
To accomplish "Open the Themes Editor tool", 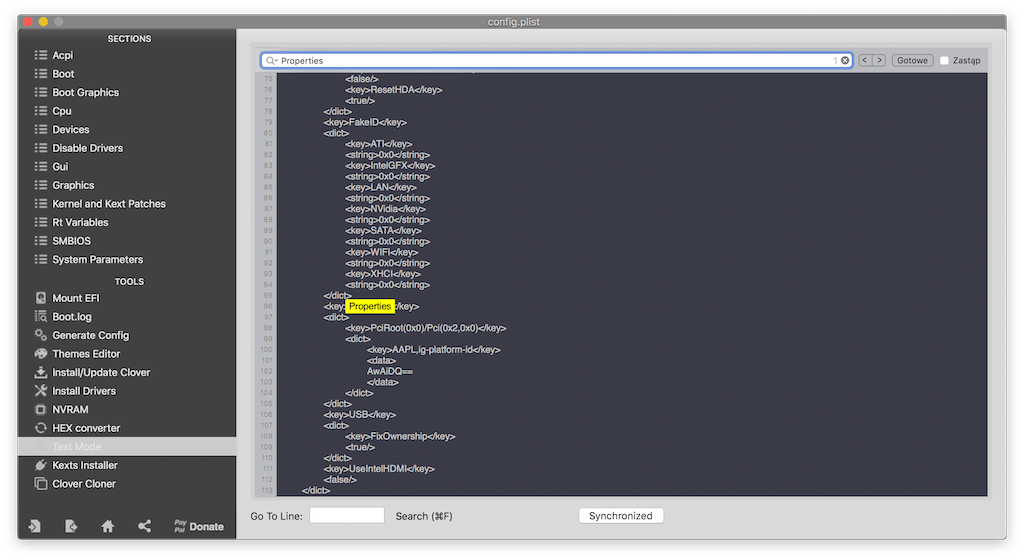I will click(x=86, y=354).
